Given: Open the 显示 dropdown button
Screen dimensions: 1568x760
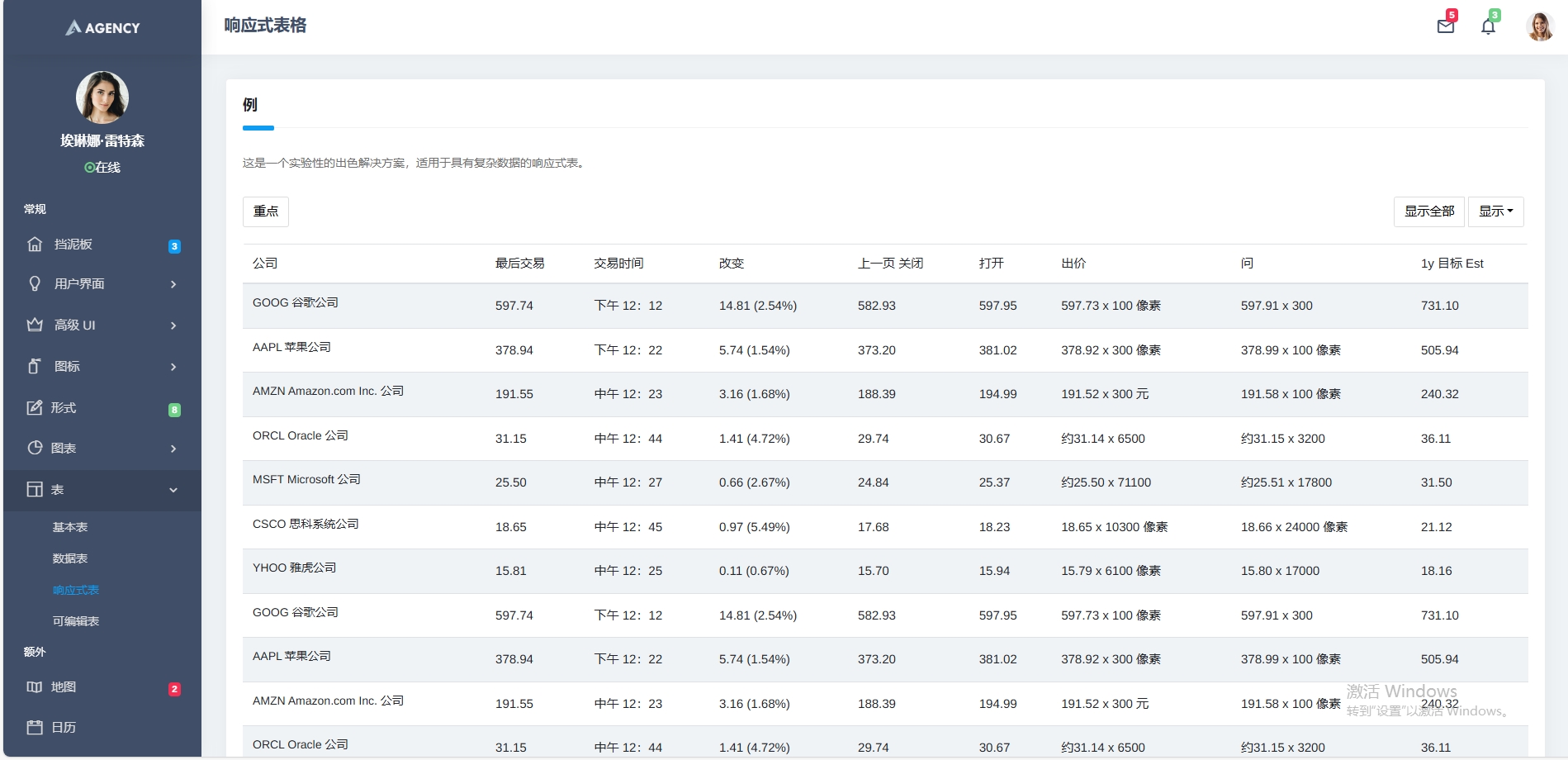Looking at the screenshot, I should [x=1495, y=211].
